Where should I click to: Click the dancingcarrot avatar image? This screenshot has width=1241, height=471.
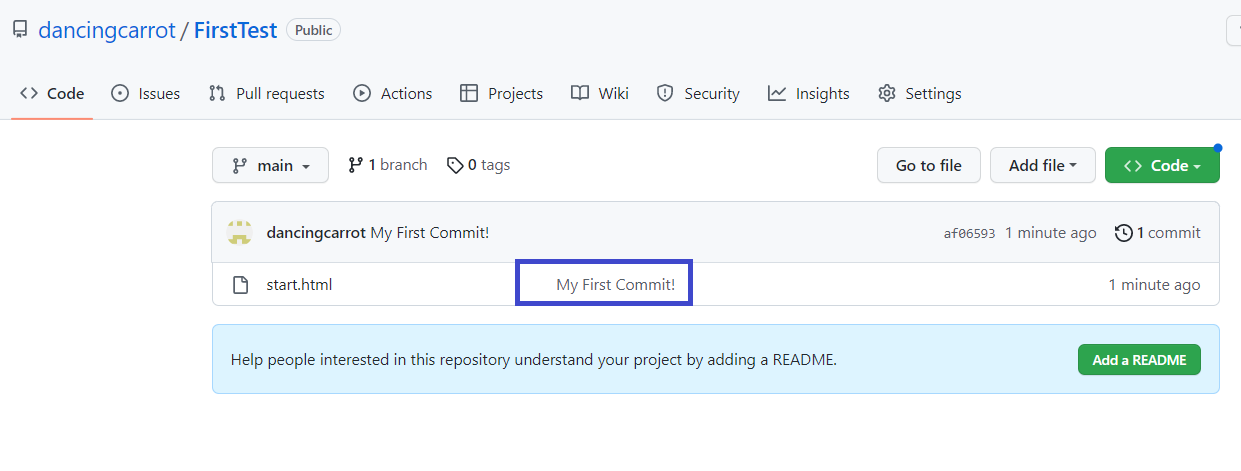pyautogui.click(x=239, y=232)
